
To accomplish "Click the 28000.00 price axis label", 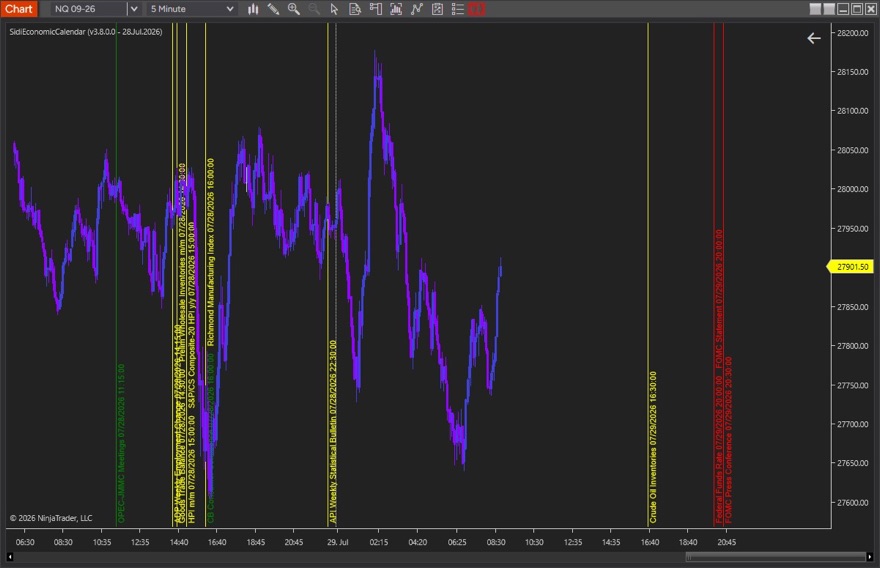I will (x=852, y=189).
